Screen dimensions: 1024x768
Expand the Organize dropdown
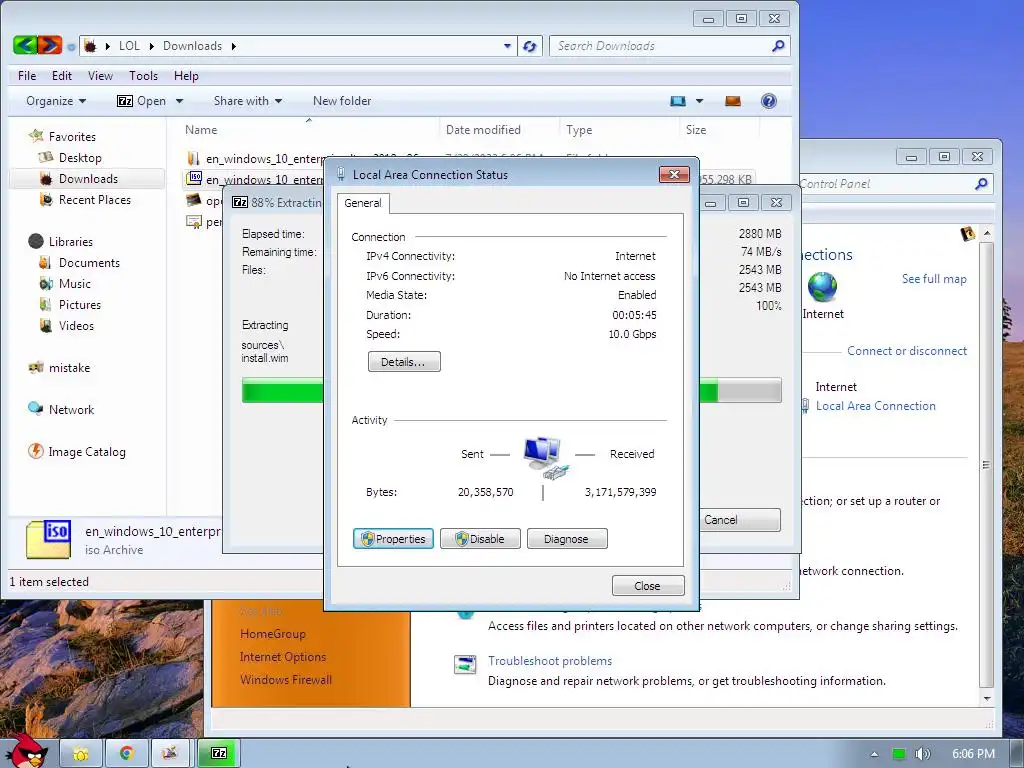[56, 101]
